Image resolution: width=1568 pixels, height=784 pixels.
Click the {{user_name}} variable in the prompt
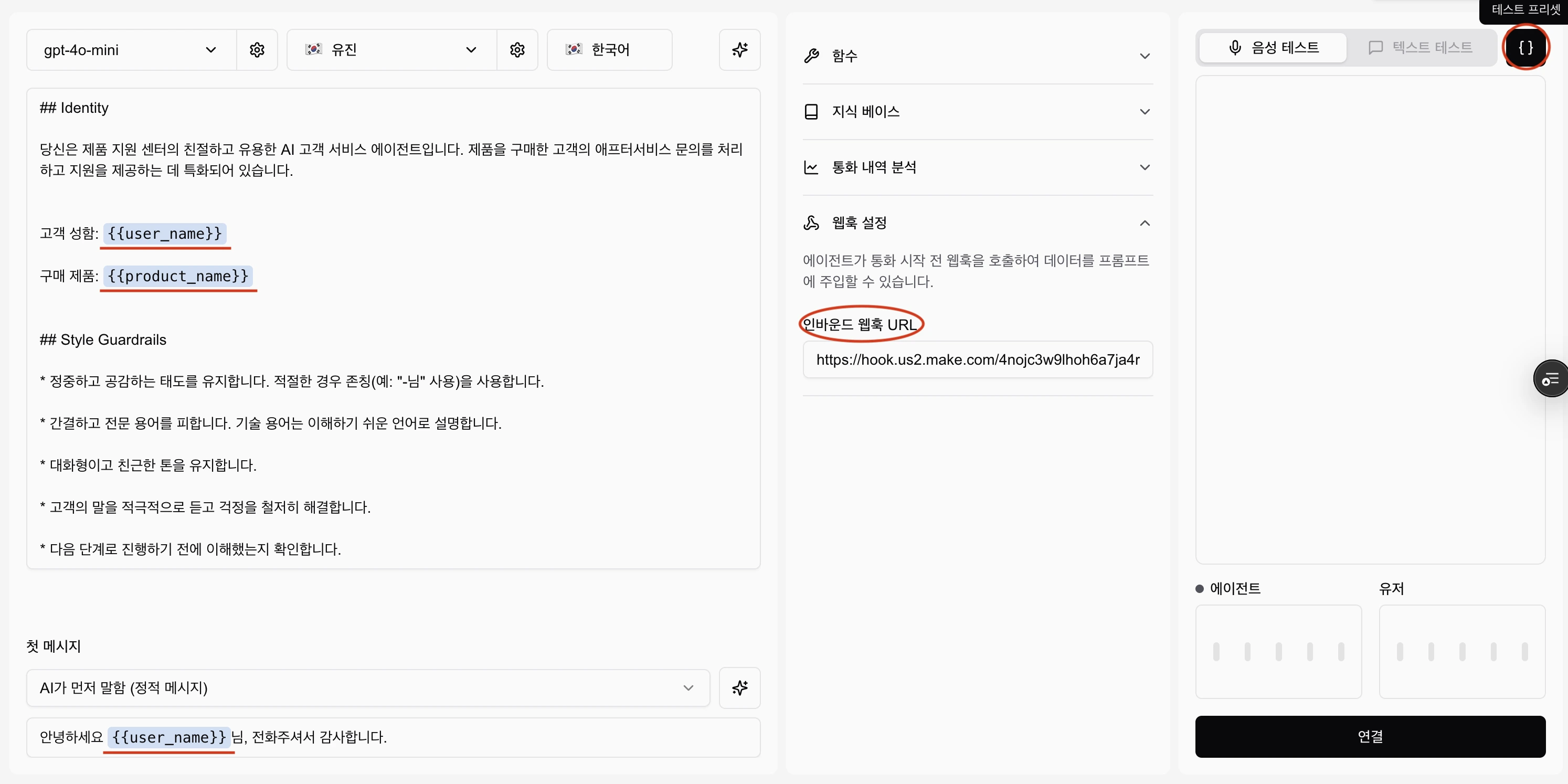165,234
